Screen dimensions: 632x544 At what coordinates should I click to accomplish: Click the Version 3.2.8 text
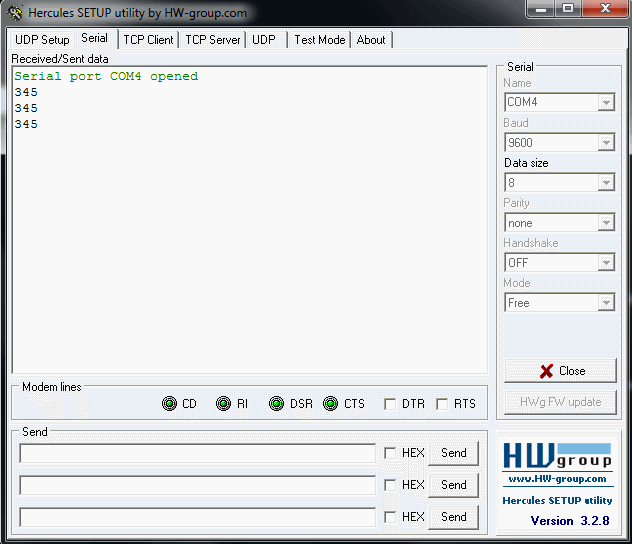[x=570, y=521]
